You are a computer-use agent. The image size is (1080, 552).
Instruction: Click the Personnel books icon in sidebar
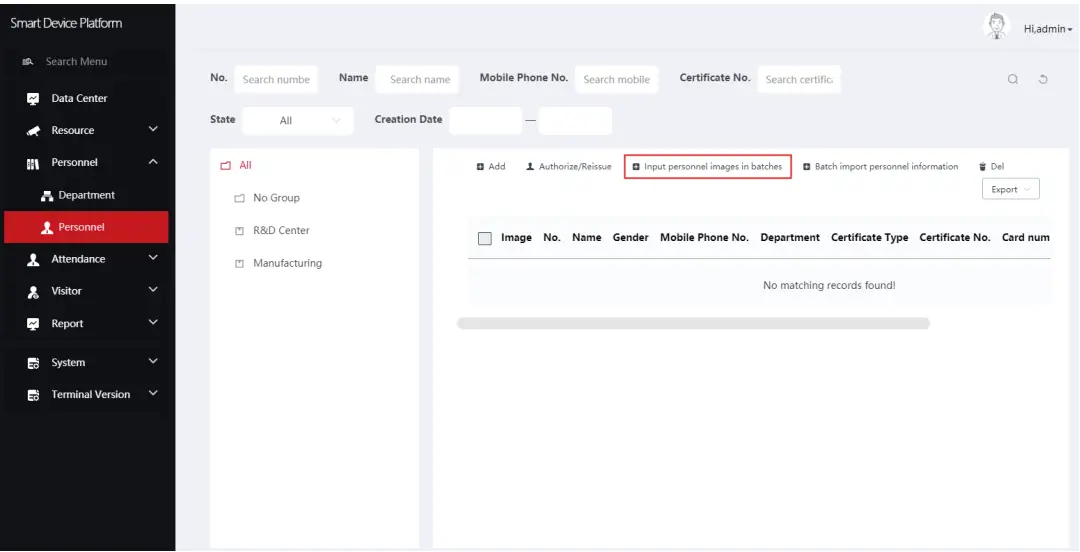33,163
